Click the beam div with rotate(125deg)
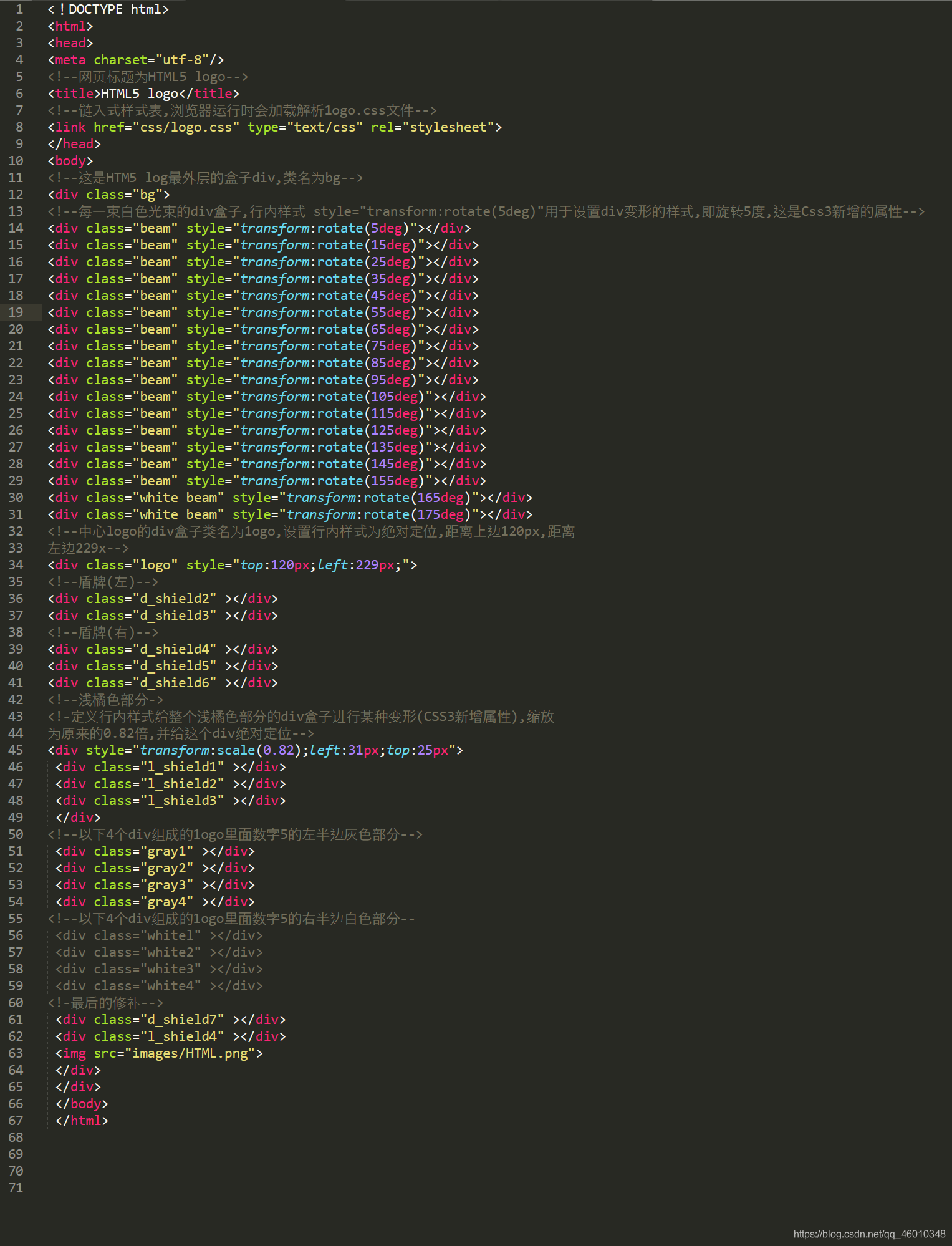Screen dimensions: 952x1246 [267, 430]
